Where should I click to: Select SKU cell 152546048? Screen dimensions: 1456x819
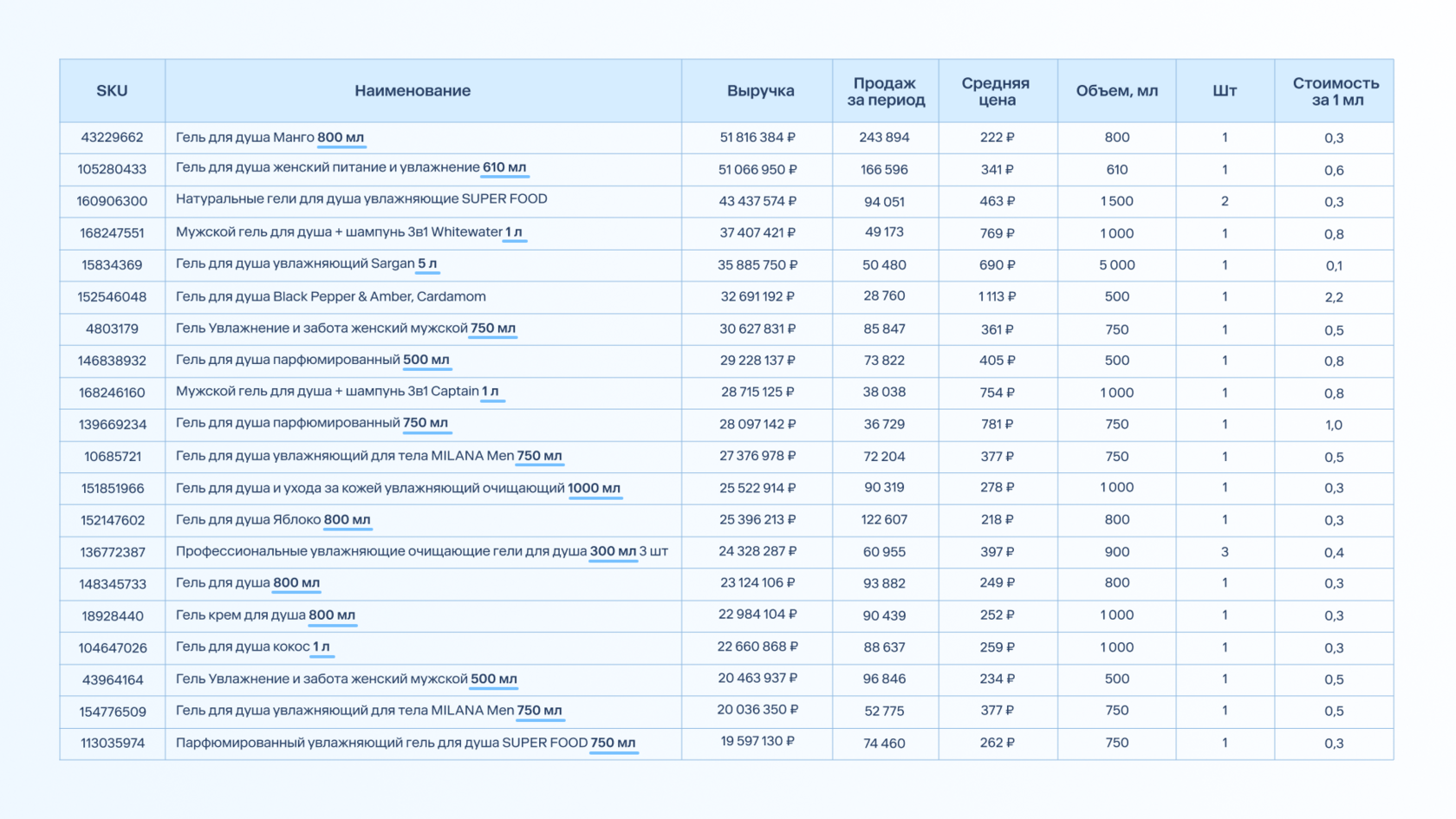[x=112, y=297]
